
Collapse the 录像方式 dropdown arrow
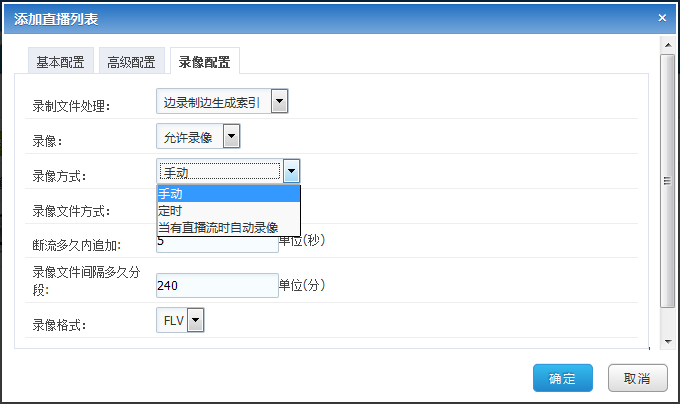(x=291, y=171)
